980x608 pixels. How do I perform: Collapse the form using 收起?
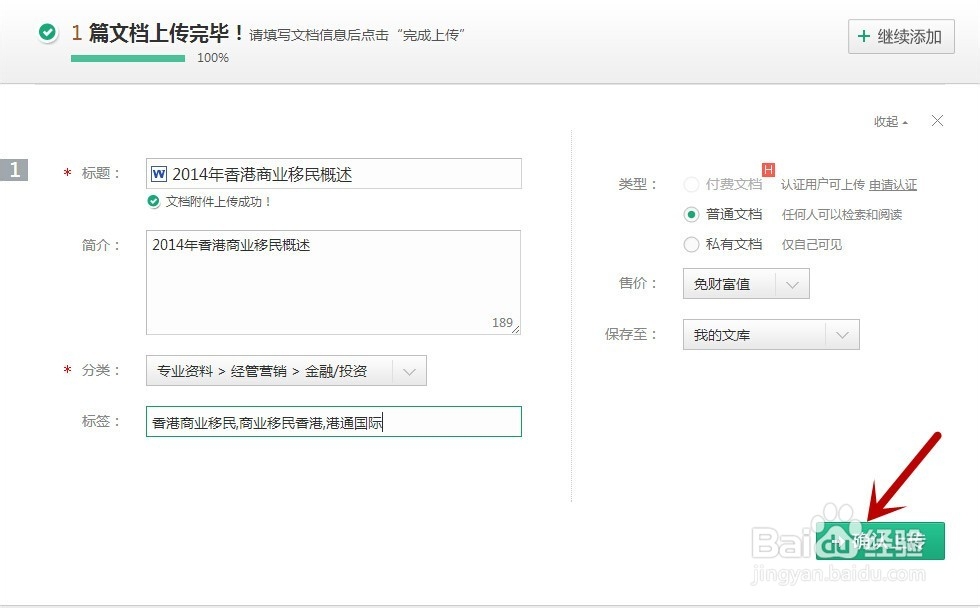(890, 122)
